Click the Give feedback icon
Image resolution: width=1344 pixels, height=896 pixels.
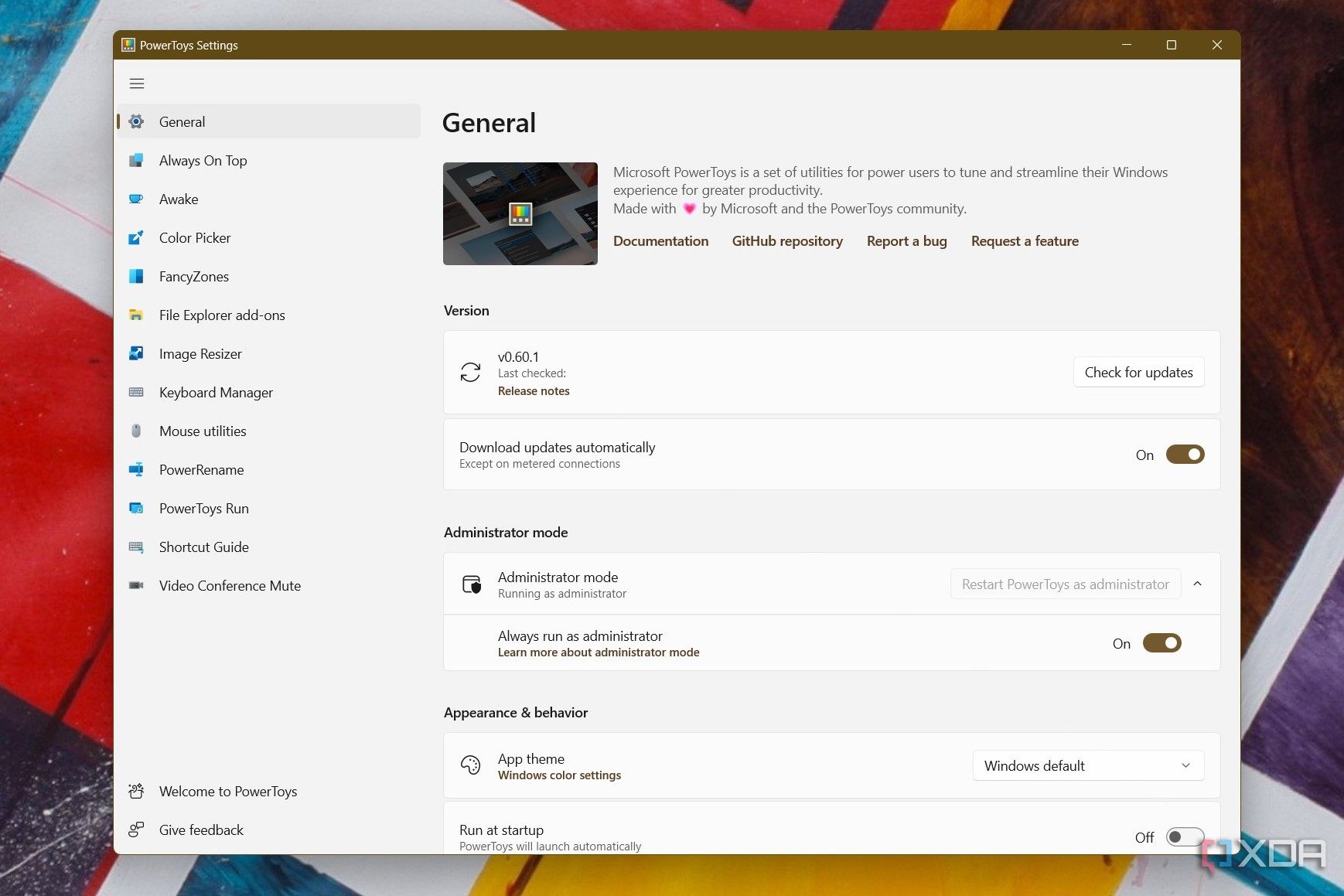click(136, 830)
